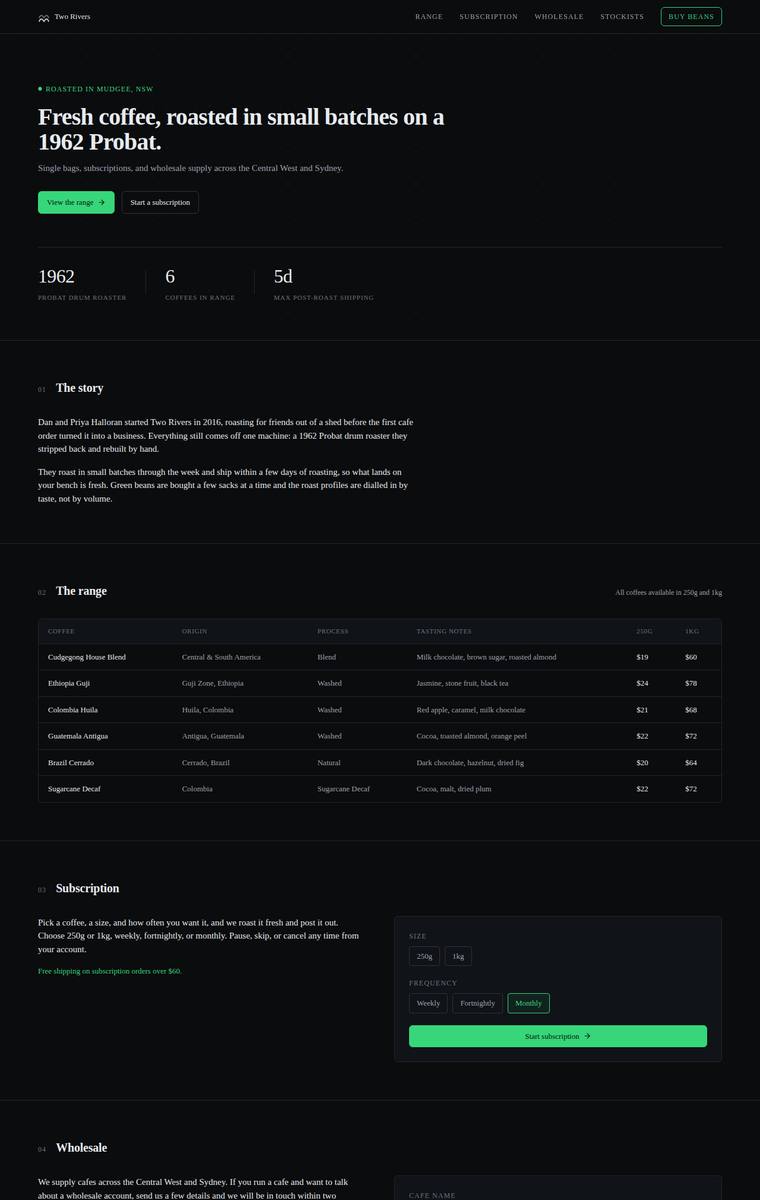Click the $68 price for Colombia Huila

coord(691,710)
